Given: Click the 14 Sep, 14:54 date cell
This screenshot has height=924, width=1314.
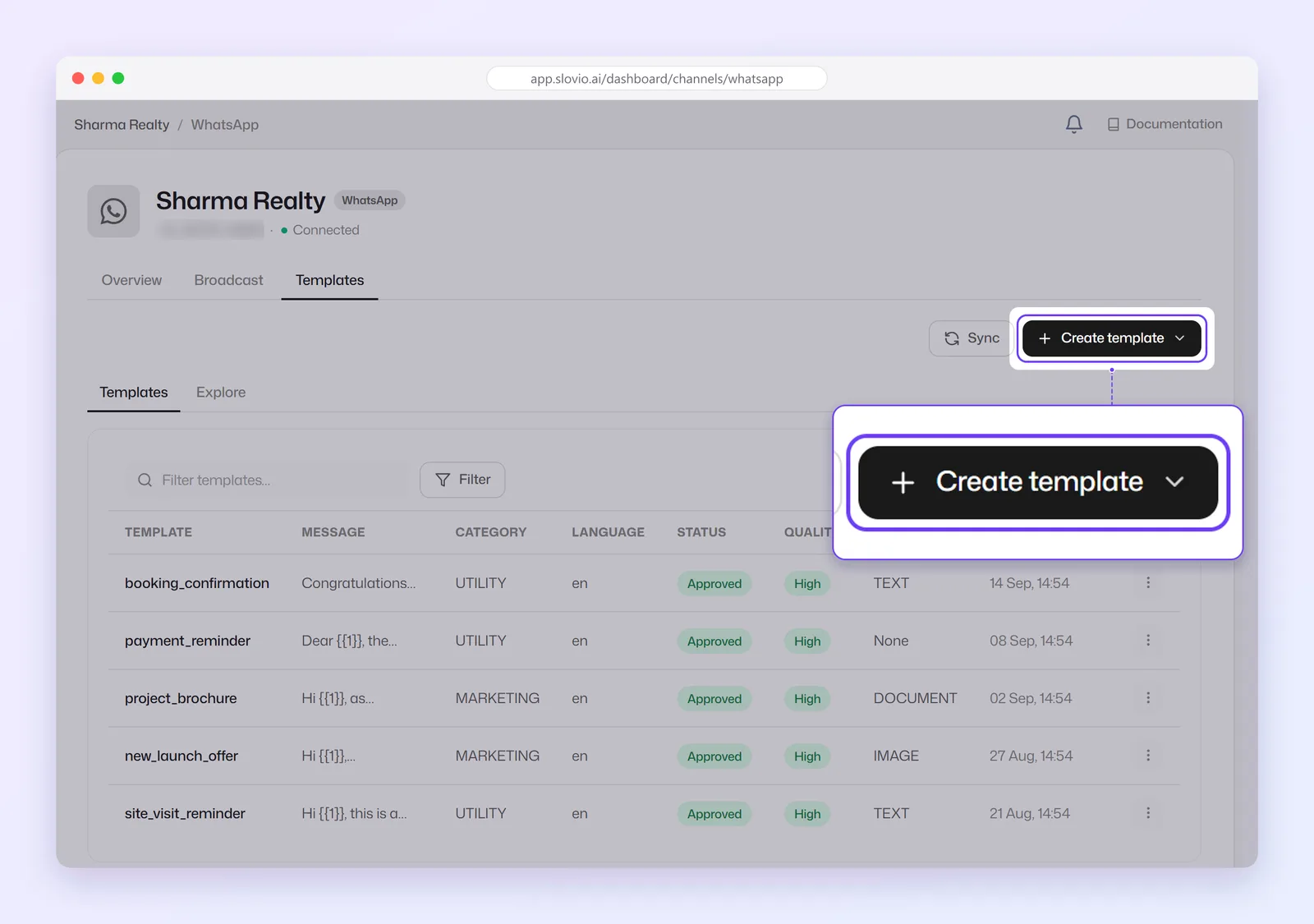Looking at the screenshot, I should 1029,583.
